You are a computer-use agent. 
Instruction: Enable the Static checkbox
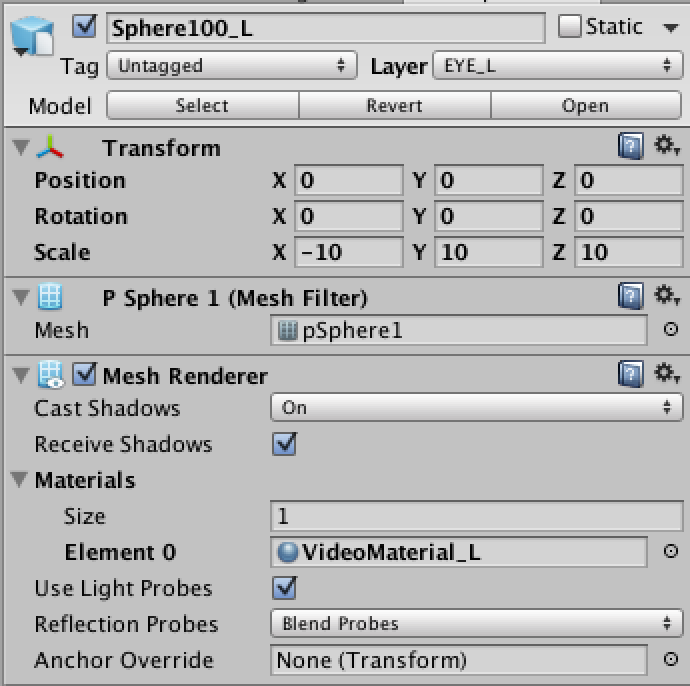point(569,26)
